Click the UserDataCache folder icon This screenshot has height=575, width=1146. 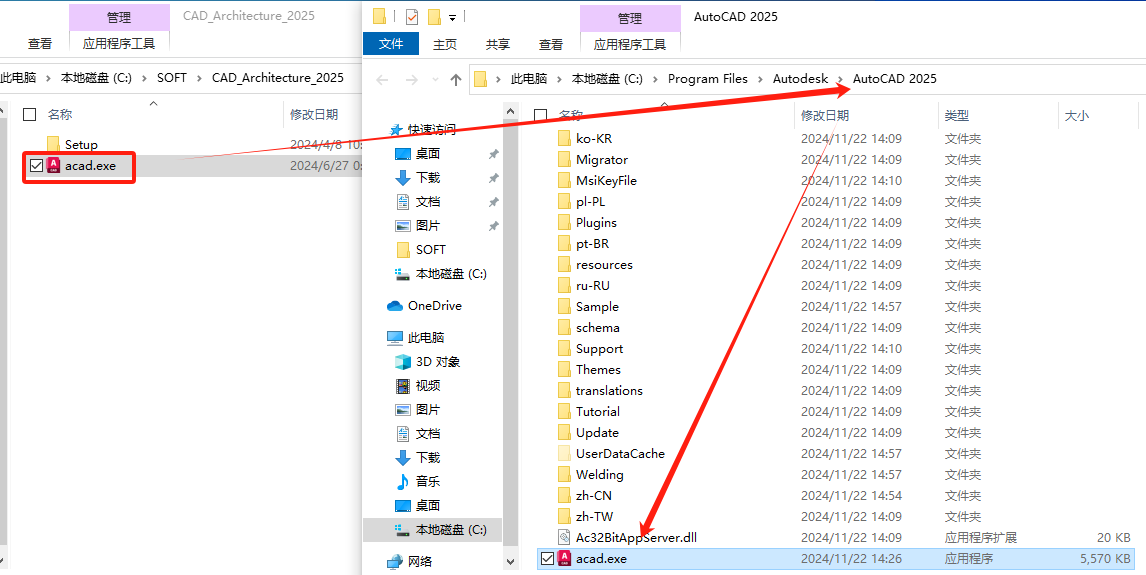563,453
